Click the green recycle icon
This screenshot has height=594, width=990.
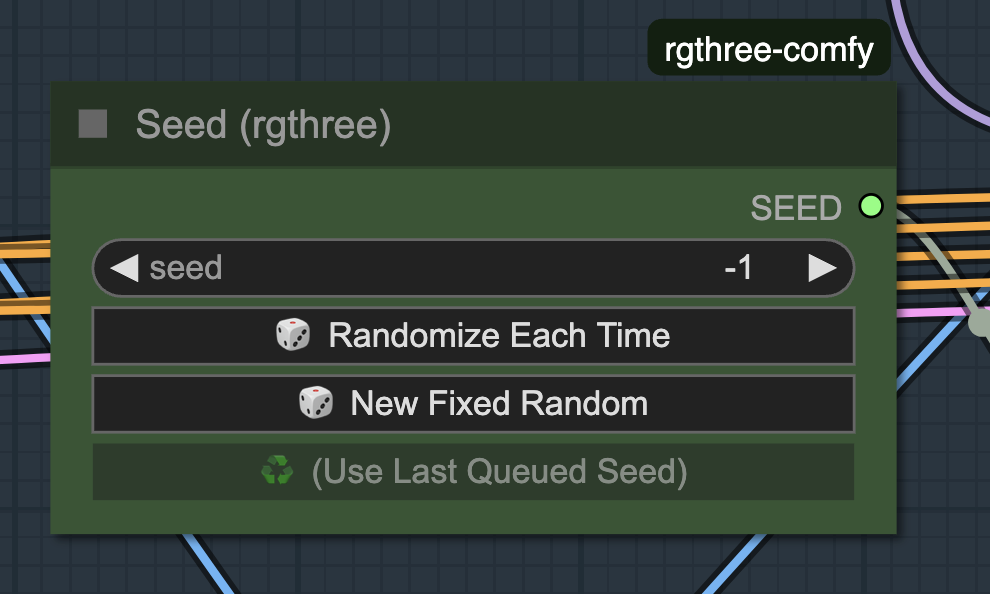click(x=277, y=471)
